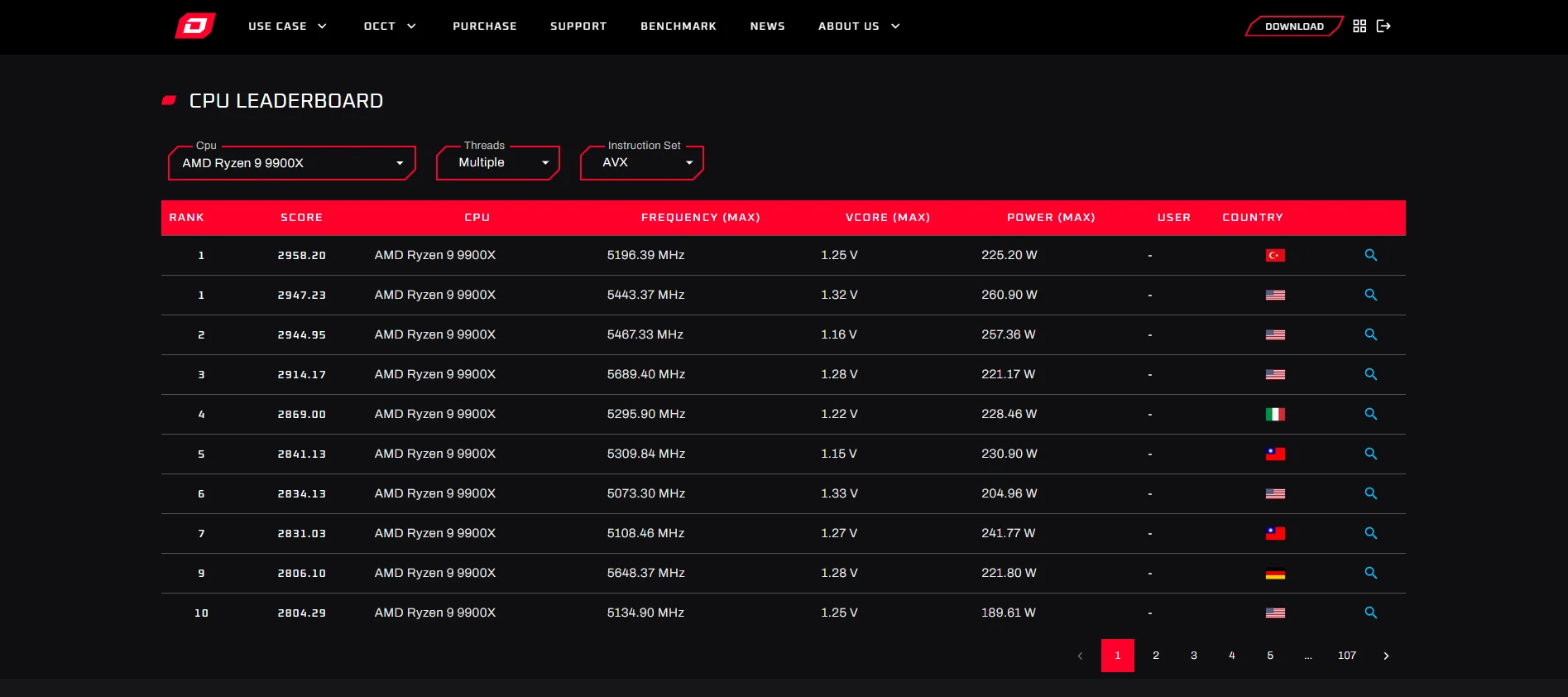Image resolution: width=1568 pixels, height=697 pixels.
Task: View details magnifier for score 2869.00
Action: (x=1371, y=414)
